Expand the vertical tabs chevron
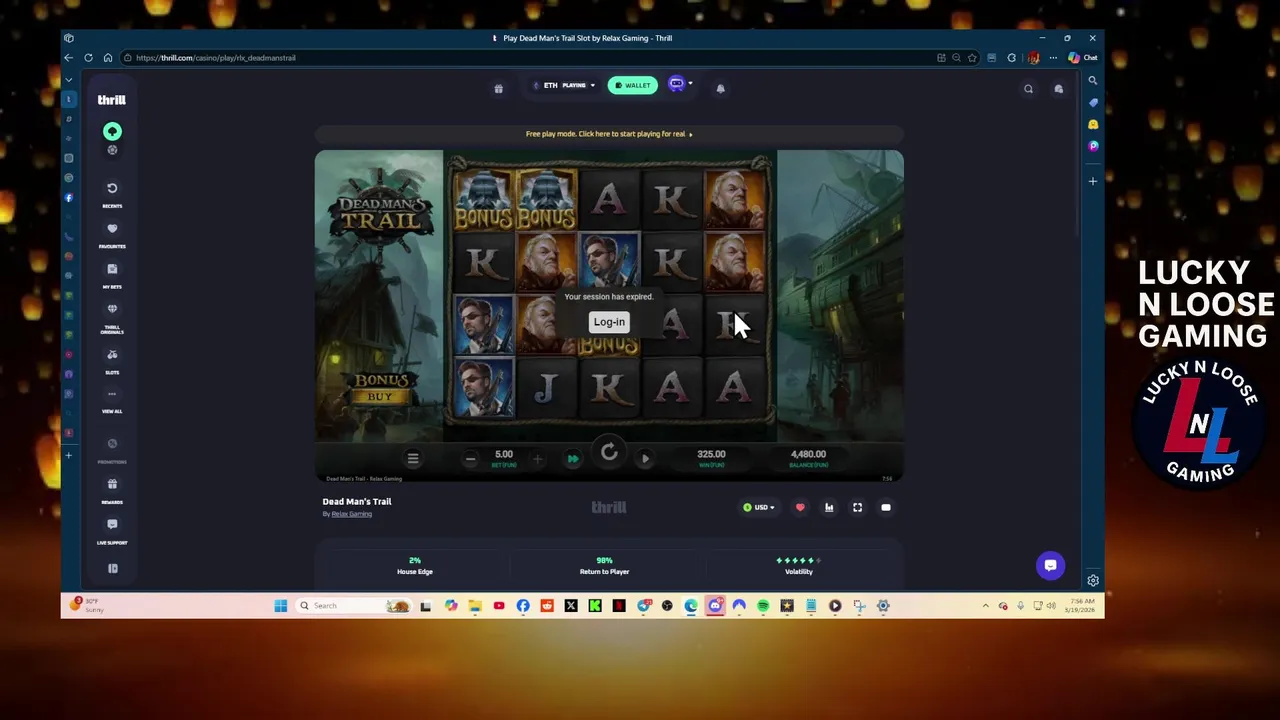 point(69,80)
